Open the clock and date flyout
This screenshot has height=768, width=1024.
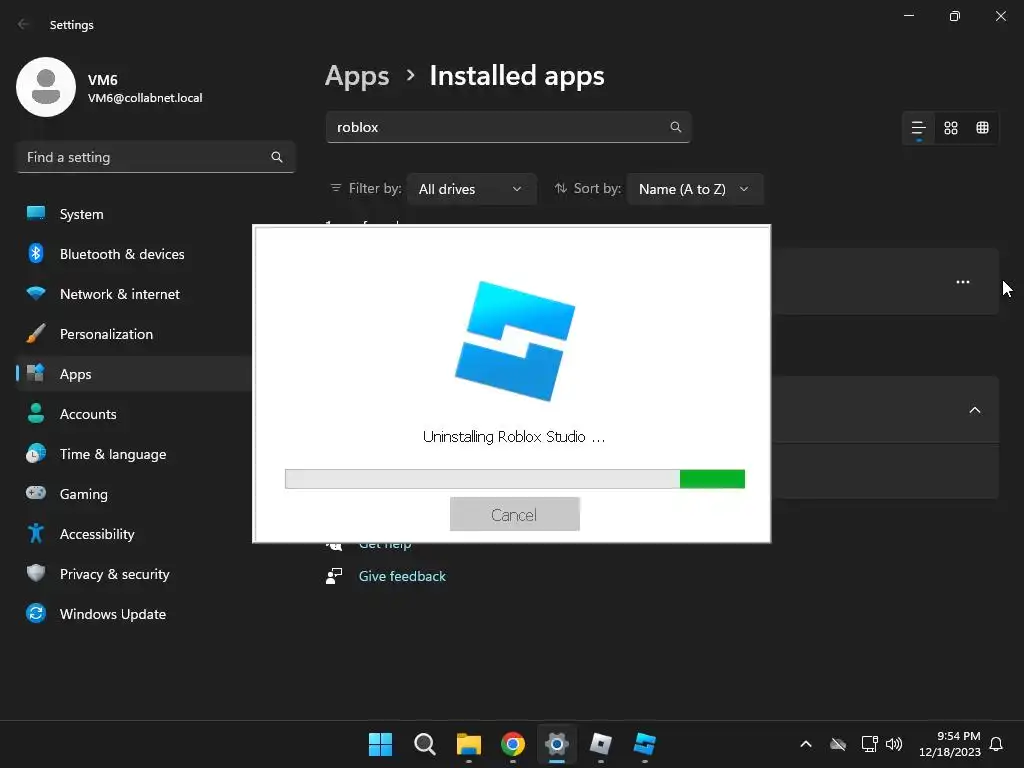click(x=950, y=744)
